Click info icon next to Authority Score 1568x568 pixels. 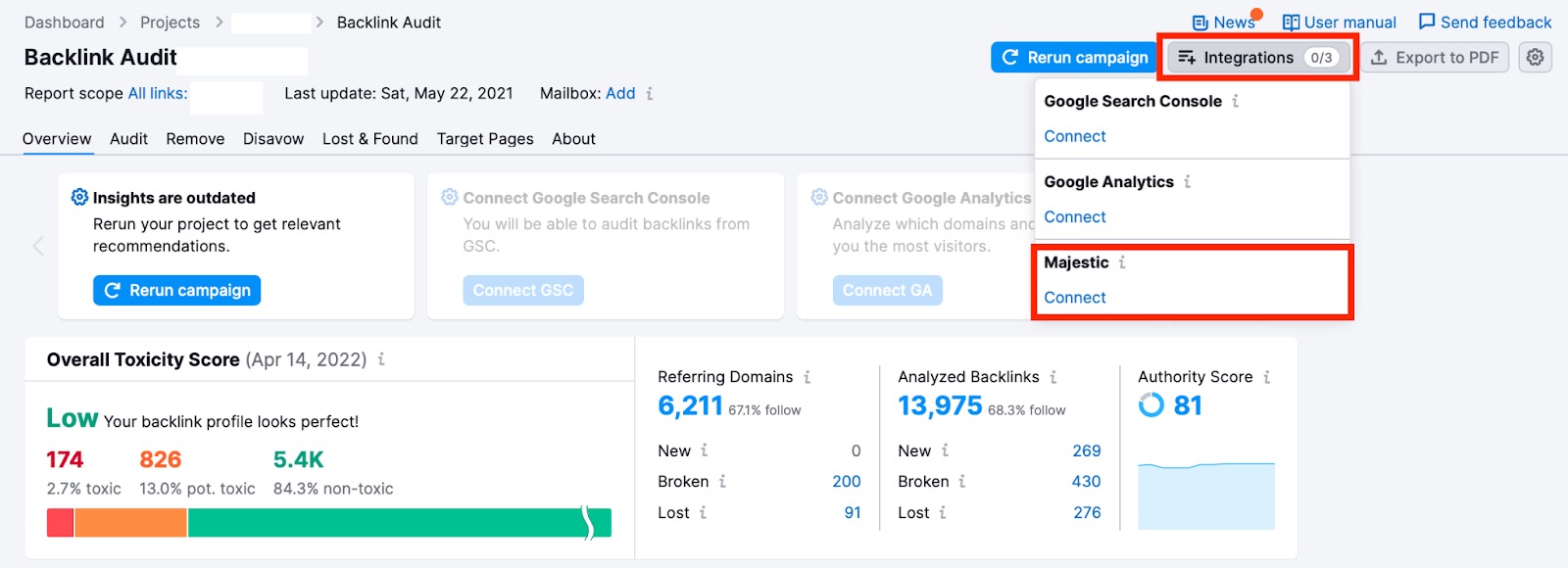[x=1266, y=377]
